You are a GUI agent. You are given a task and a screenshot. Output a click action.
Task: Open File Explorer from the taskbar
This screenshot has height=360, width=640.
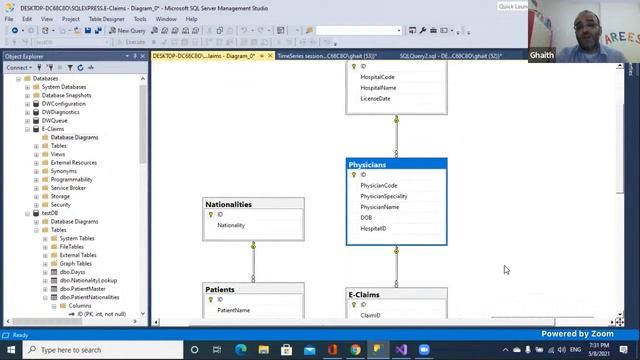click(x=263, y=350)
